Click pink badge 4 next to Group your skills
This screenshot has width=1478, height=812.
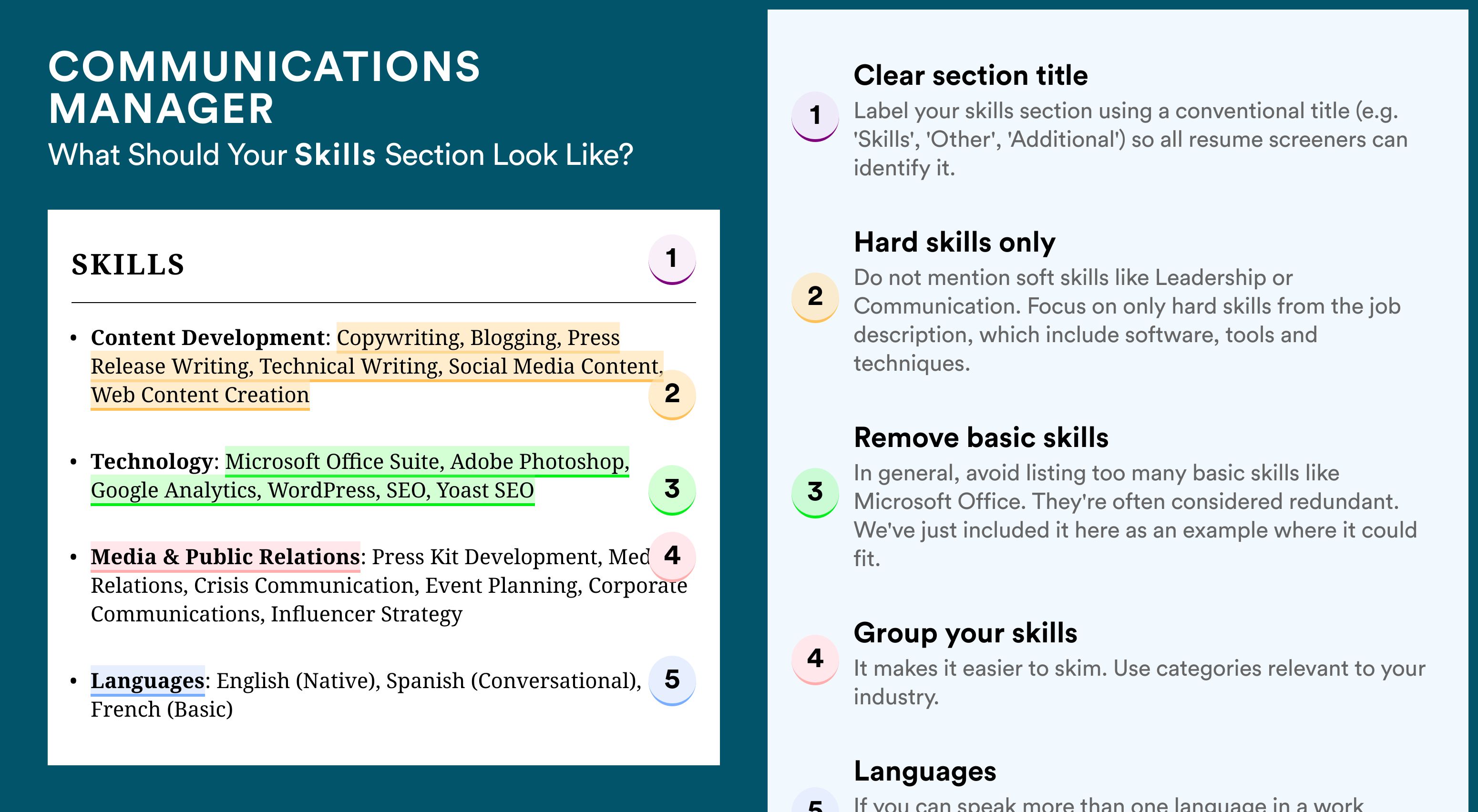click(x=815, y=660)
